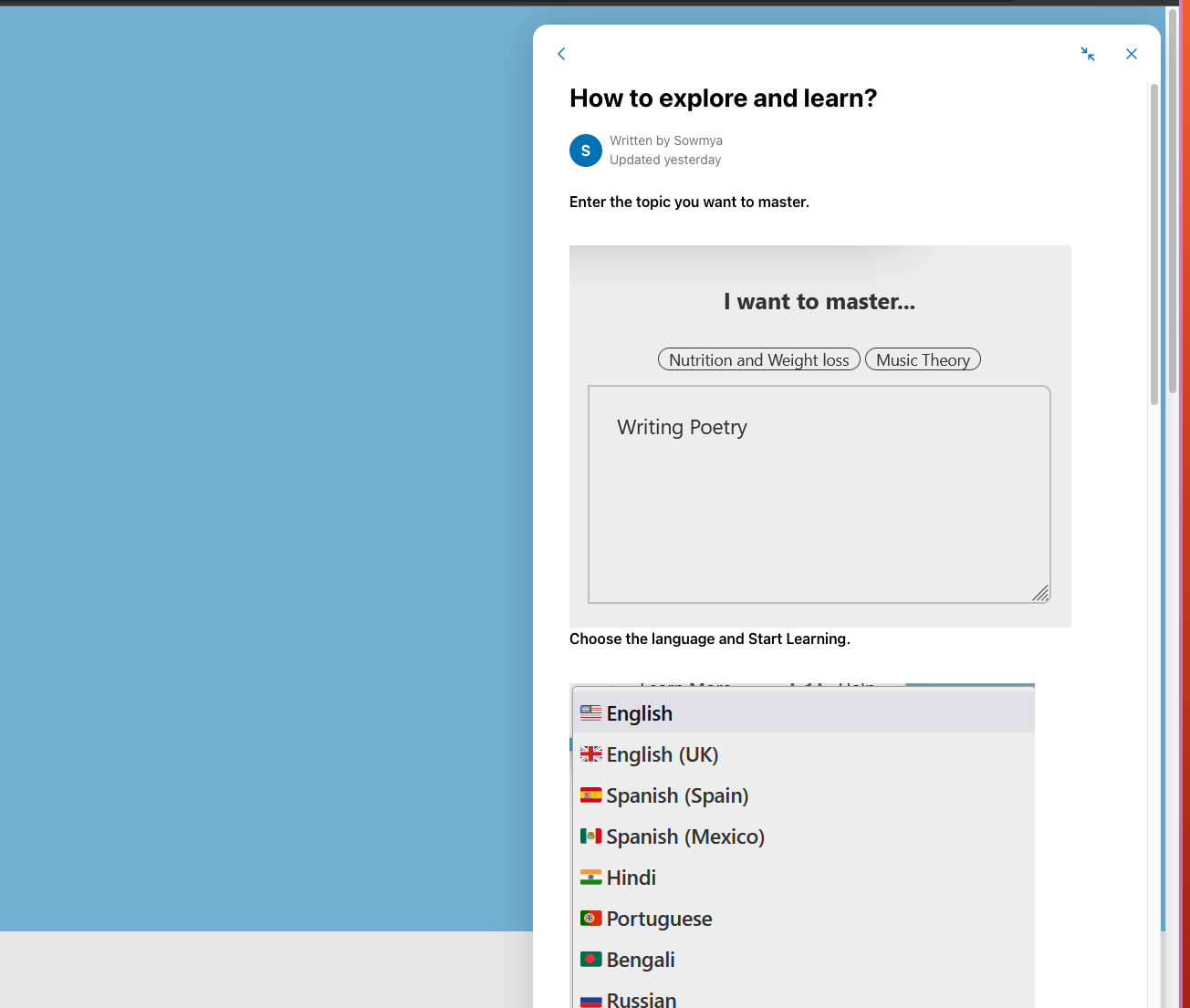Choose the Nutrition and Weight loss suggestion
Screen dimensions: 1190x1008
[x=758, y=359]
